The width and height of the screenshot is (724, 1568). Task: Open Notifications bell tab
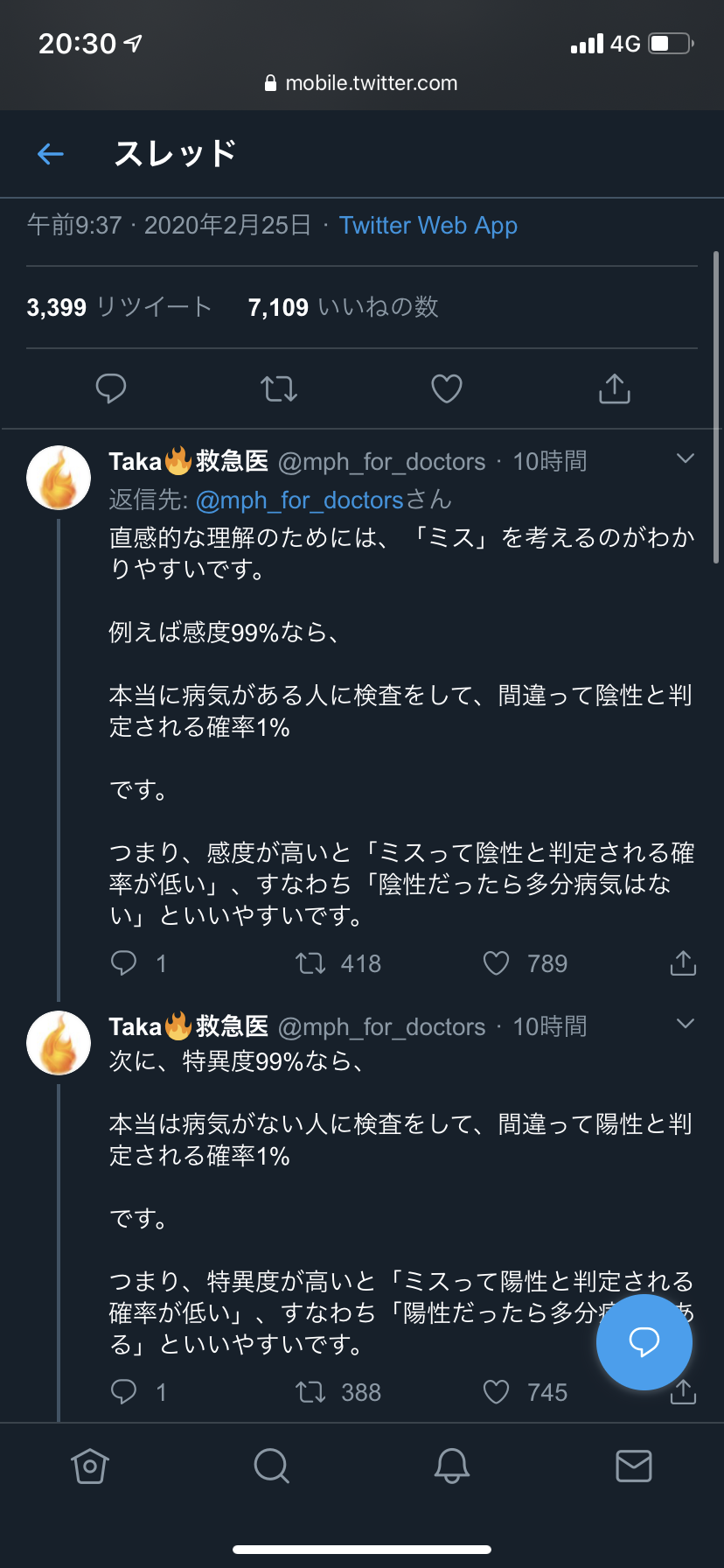(452, 1466)
